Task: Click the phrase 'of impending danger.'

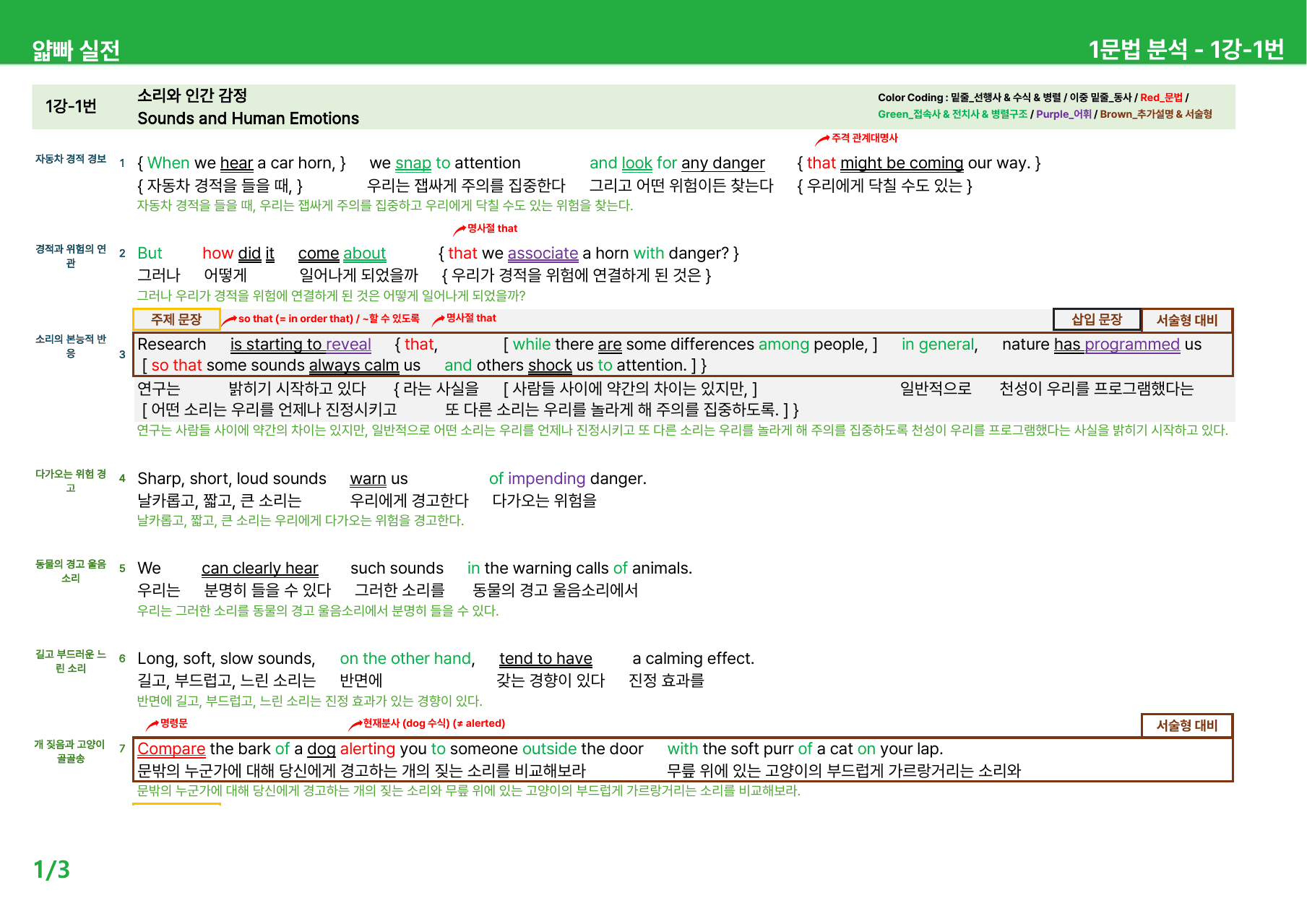Action: point(568,479)
